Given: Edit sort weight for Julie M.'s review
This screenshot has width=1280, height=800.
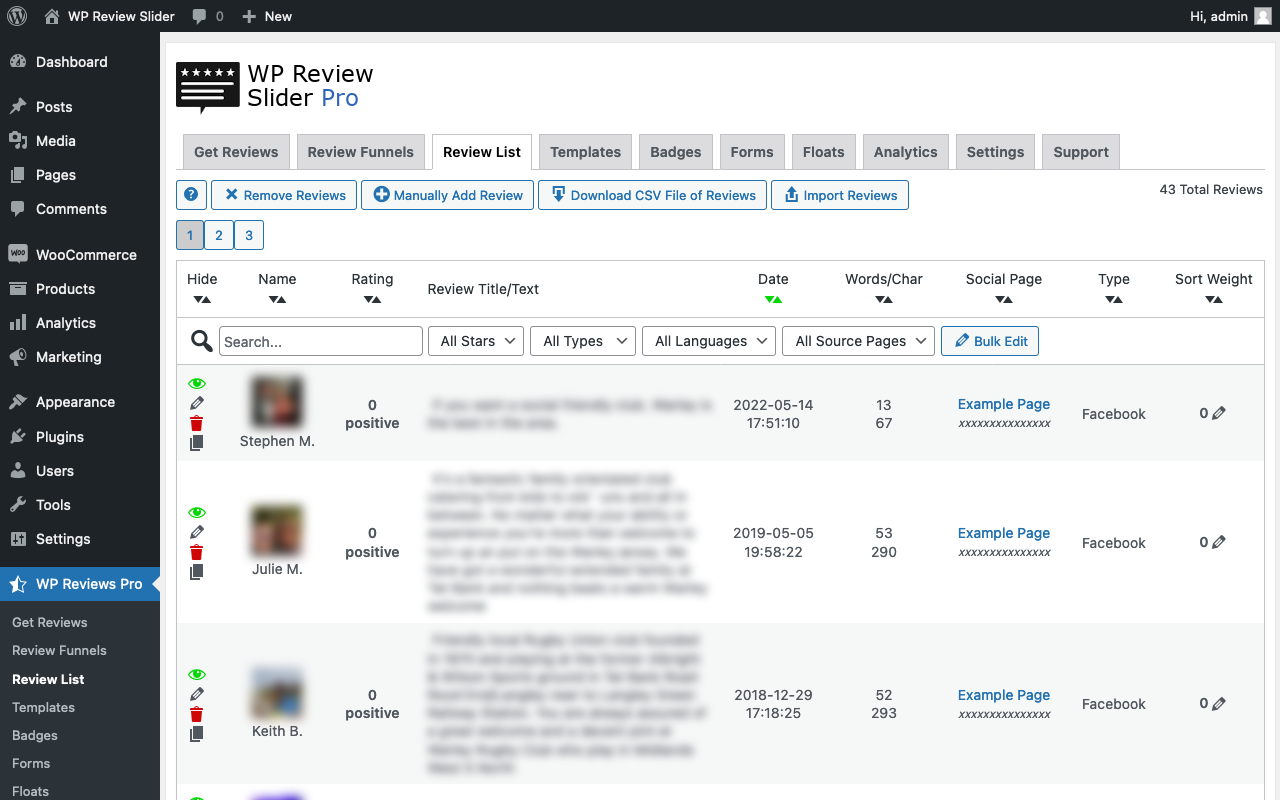Looking at the screenshot, I should pyautogui.click(x=1219, y=542).
